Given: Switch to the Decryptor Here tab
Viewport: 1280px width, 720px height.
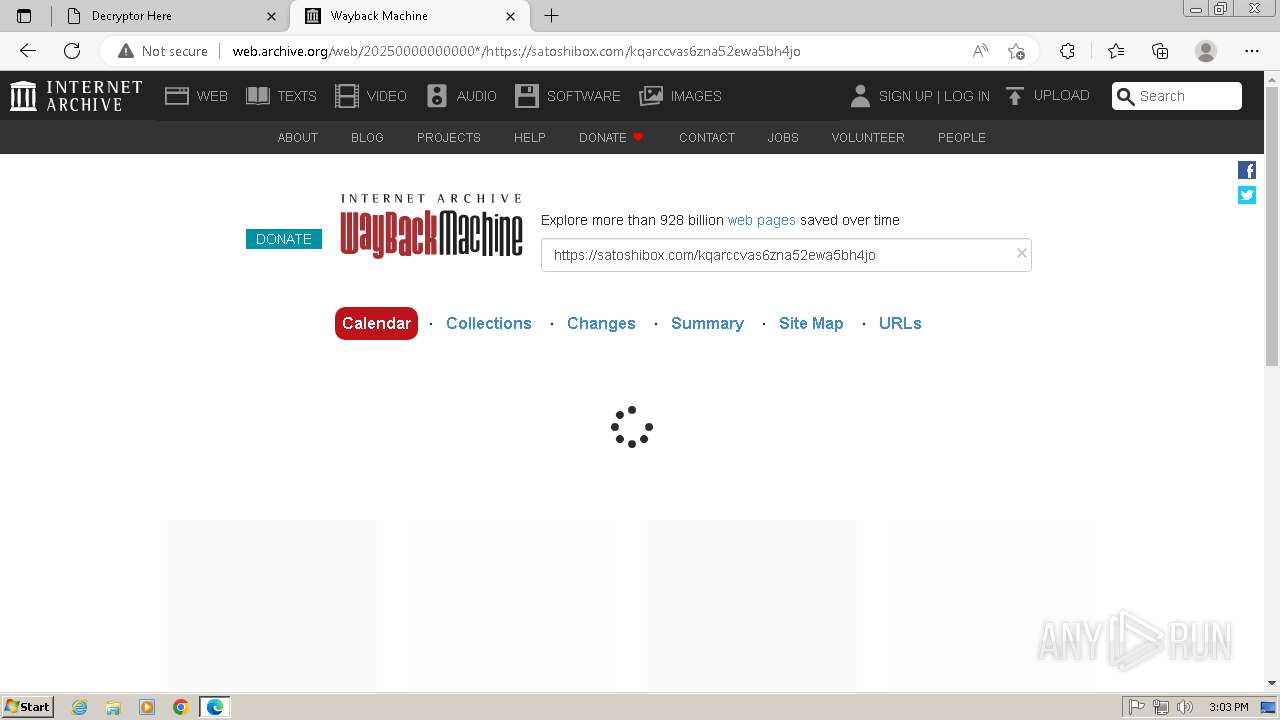Looking at the screenshot, I should 170,16.
